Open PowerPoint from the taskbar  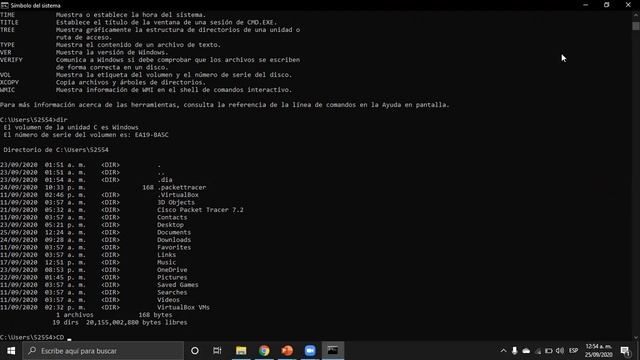(287, 351)
